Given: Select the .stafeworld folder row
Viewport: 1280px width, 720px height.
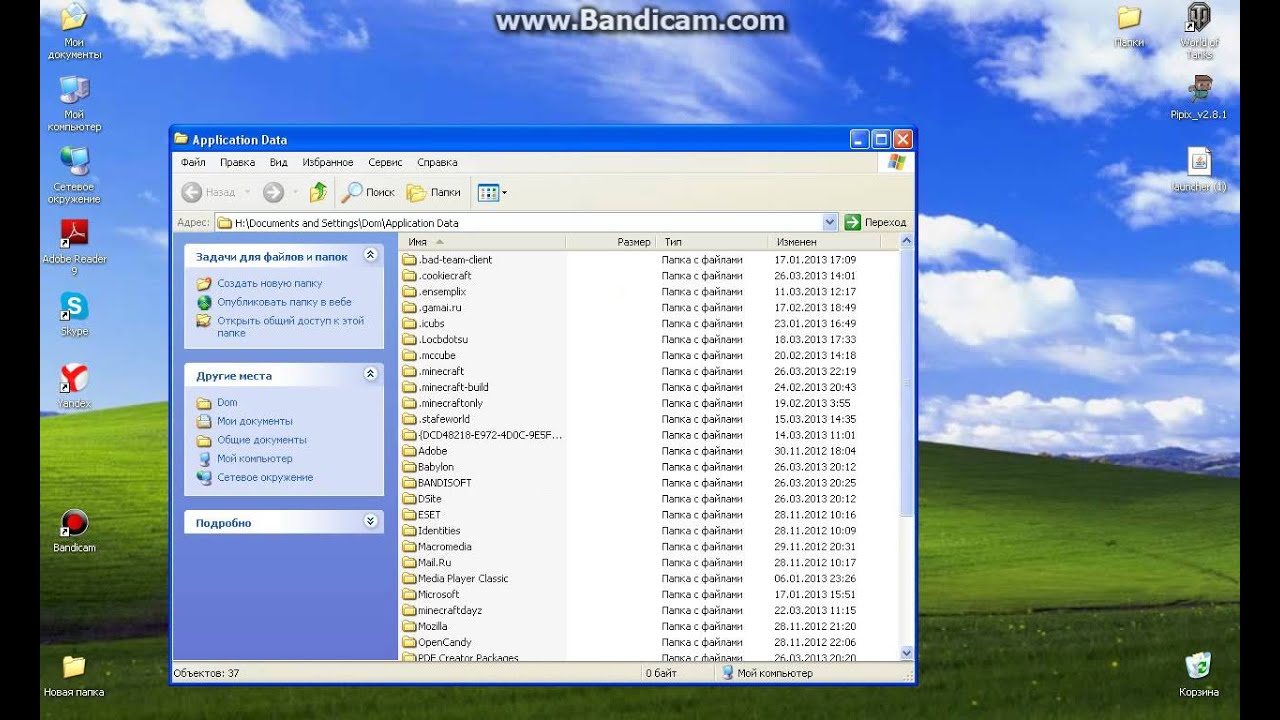Looking at the screenshot, I should [x=649, y=420].
